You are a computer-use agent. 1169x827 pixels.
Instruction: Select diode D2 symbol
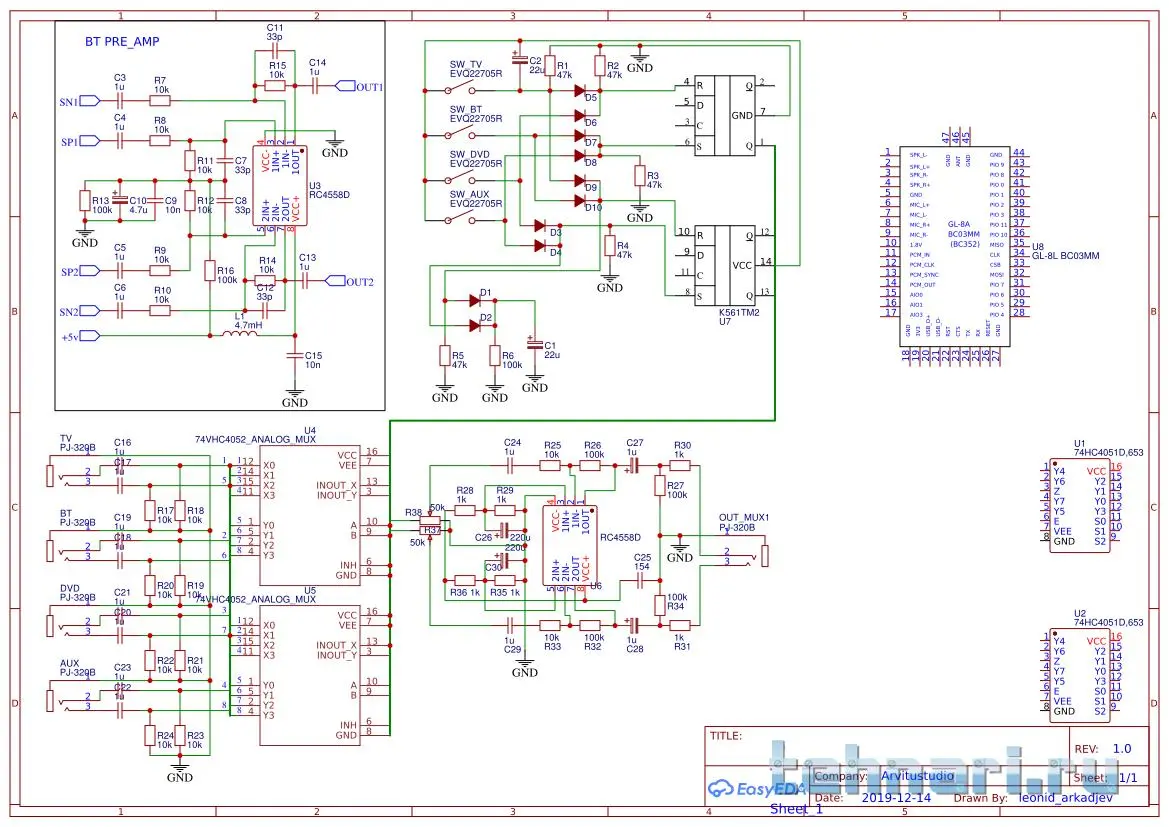click(x=475, y=325)
